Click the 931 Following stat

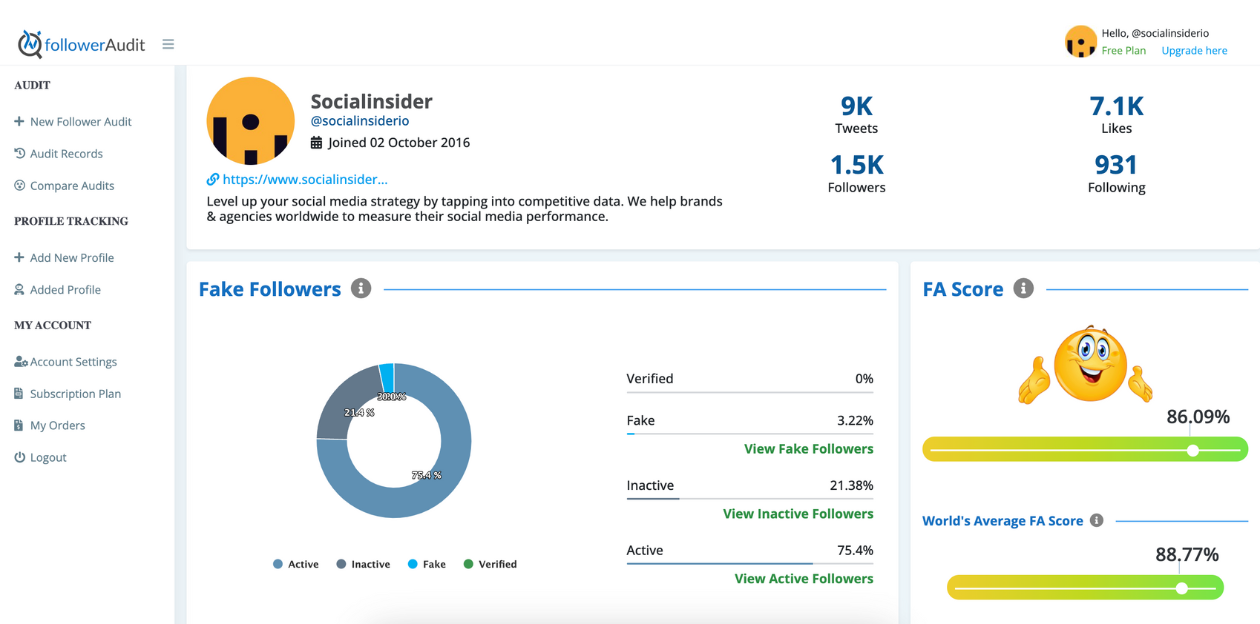pyautogui.click(x=1117, y=172)
